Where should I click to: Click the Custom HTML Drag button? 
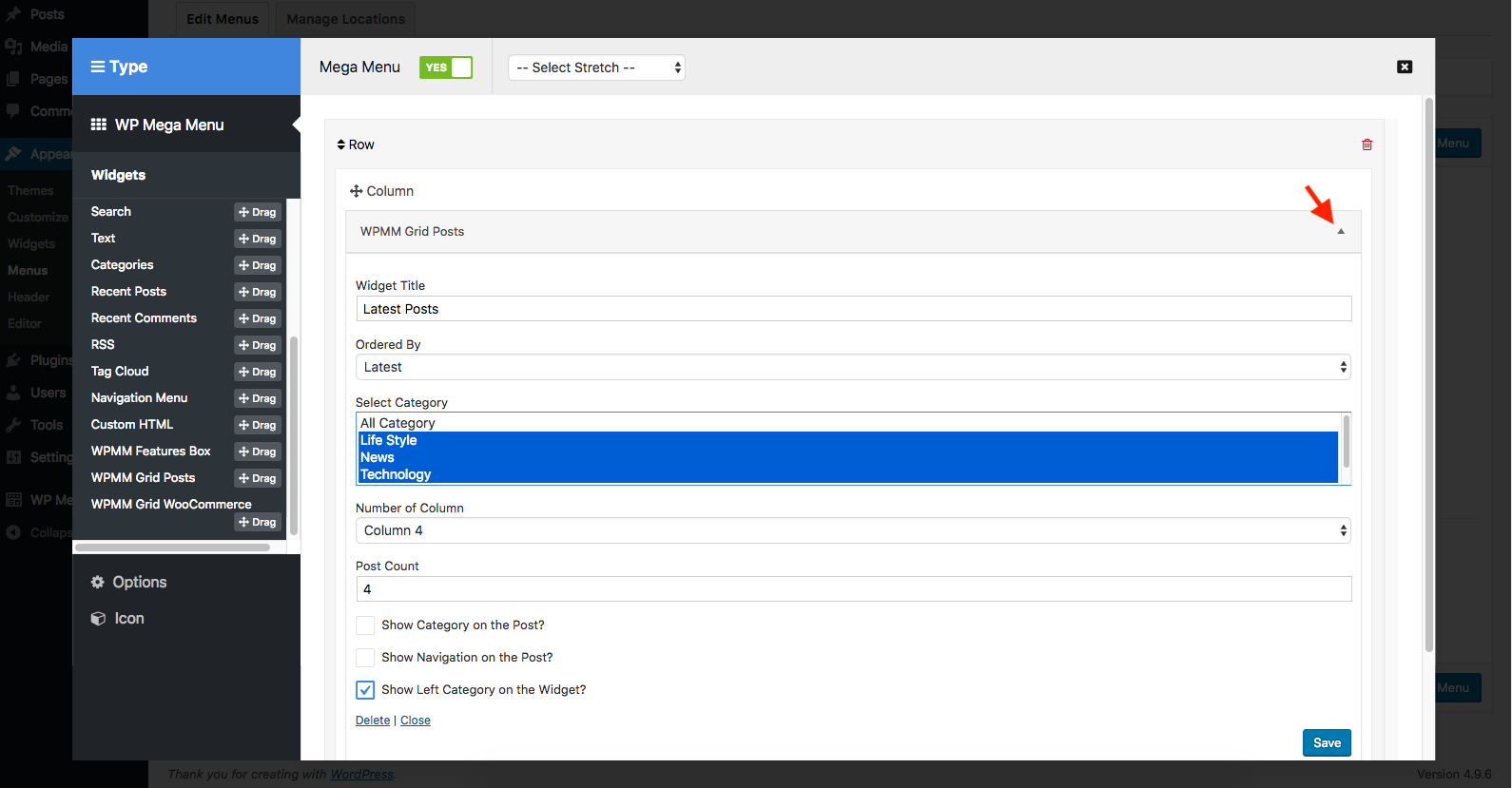pos(258,425)
